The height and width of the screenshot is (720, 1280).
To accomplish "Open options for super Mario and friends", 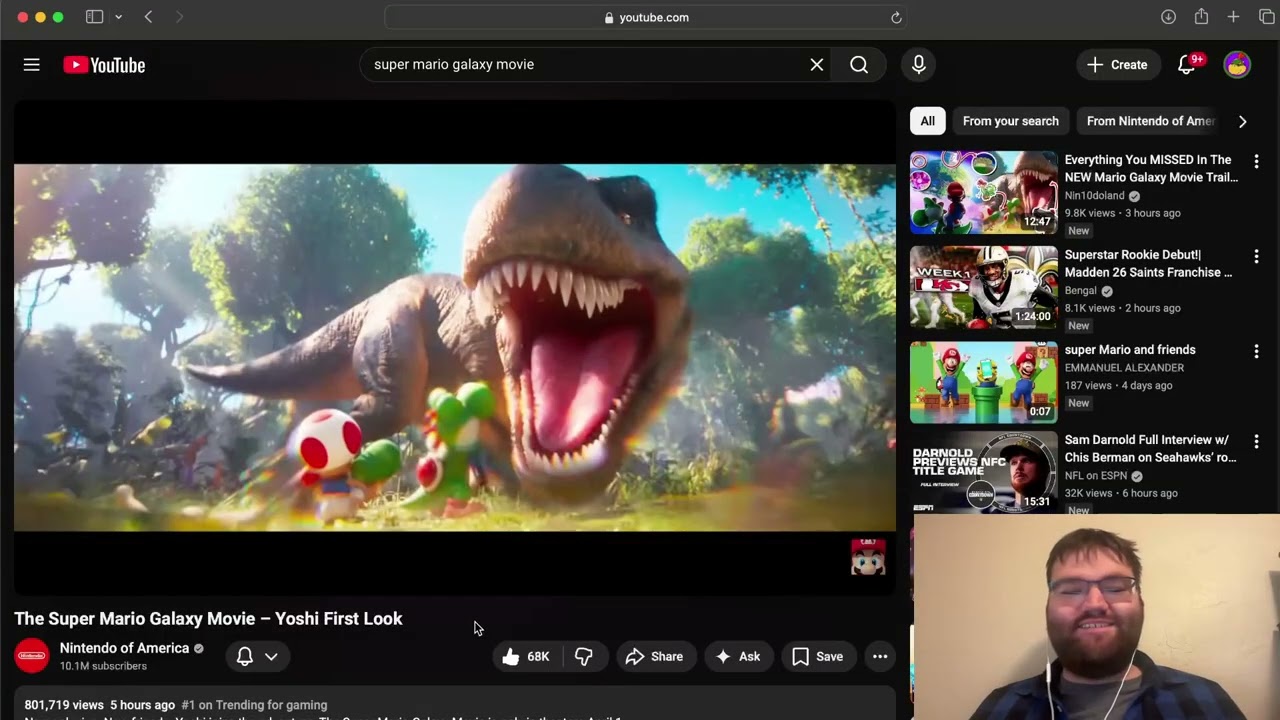I will (x=1256, y=351).
